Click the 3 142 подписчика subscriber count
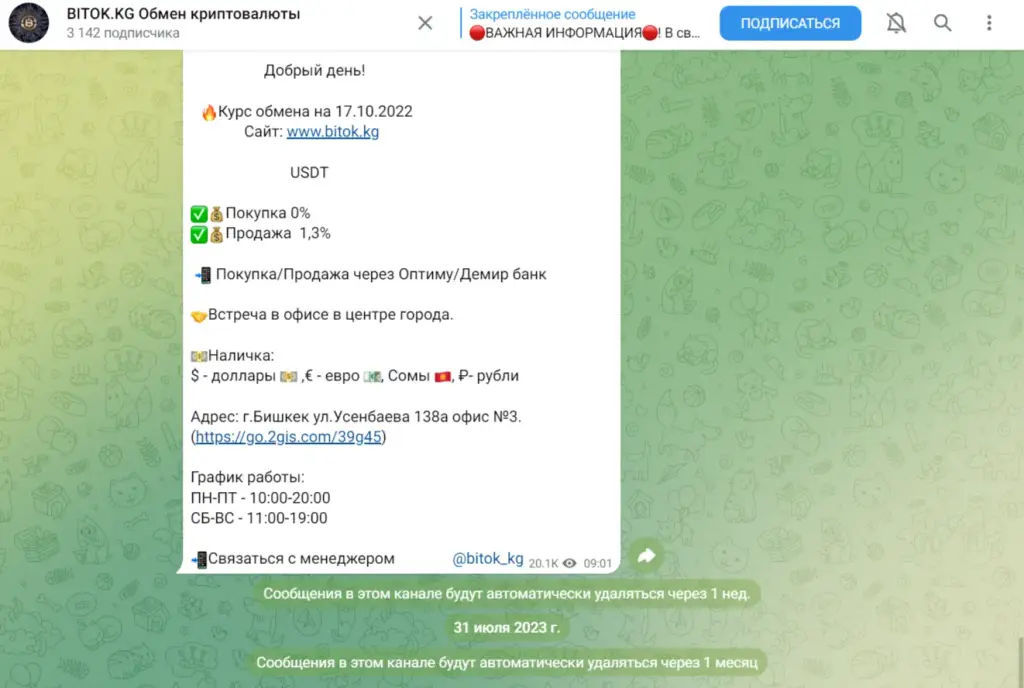Screen dimensions: 1024x688 pos(123,33)
